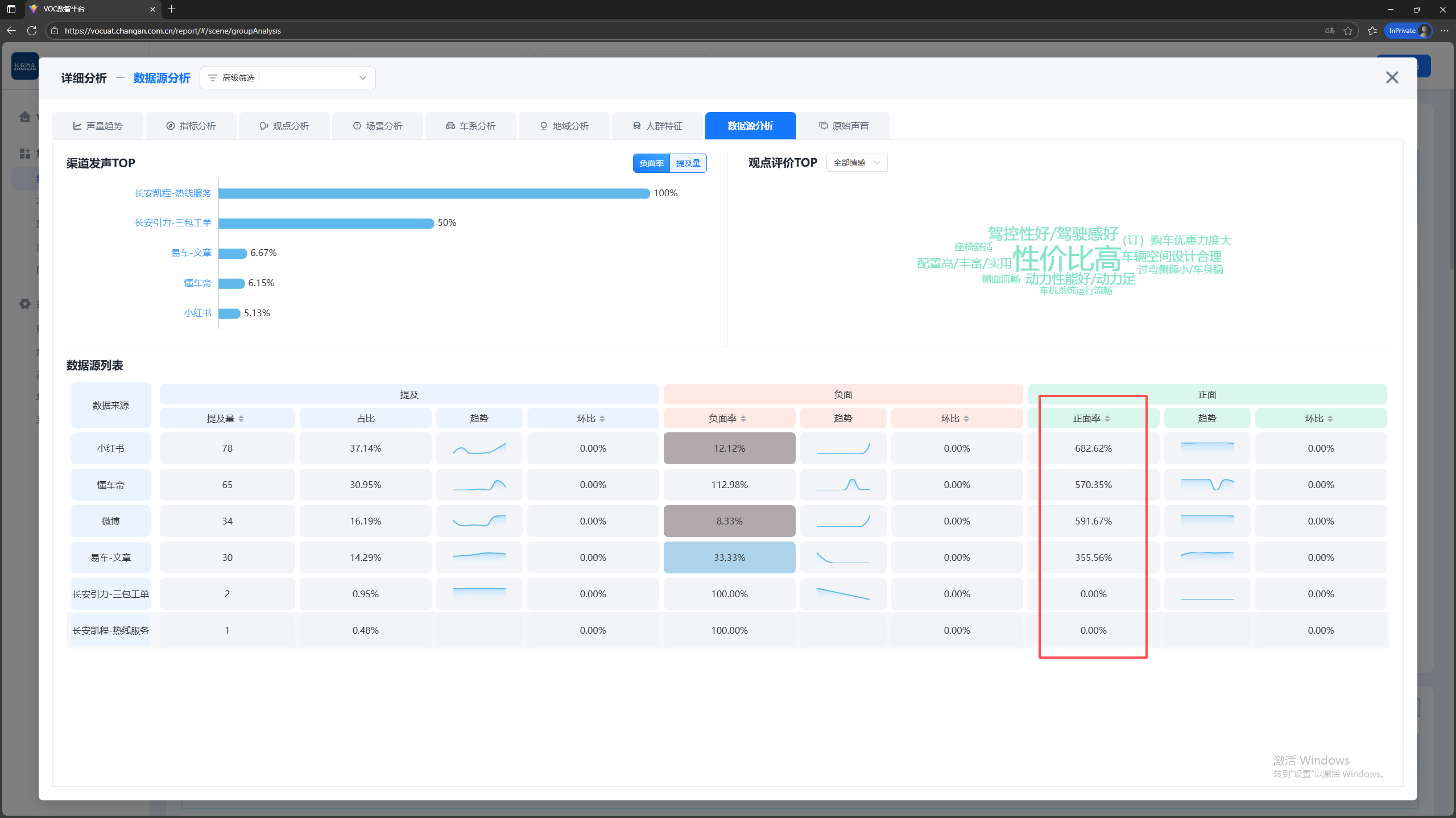Image resolution: width=1456 pixels, height=818 pixels.
Task: Sort by the 提及 环比 column
Action: 602,419
